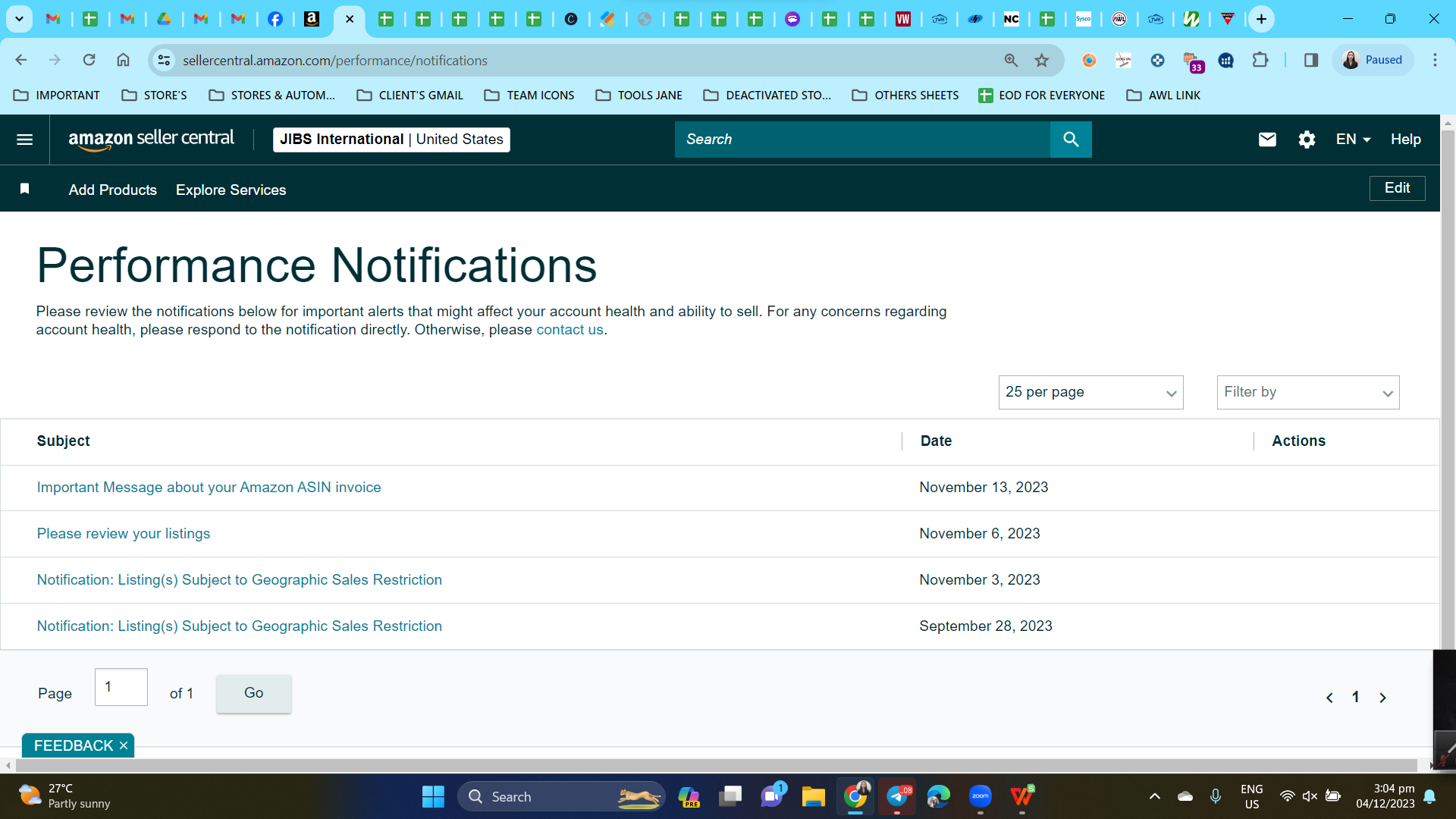Click the browser home icon
1456x819 pixels.
click(123, 60)
